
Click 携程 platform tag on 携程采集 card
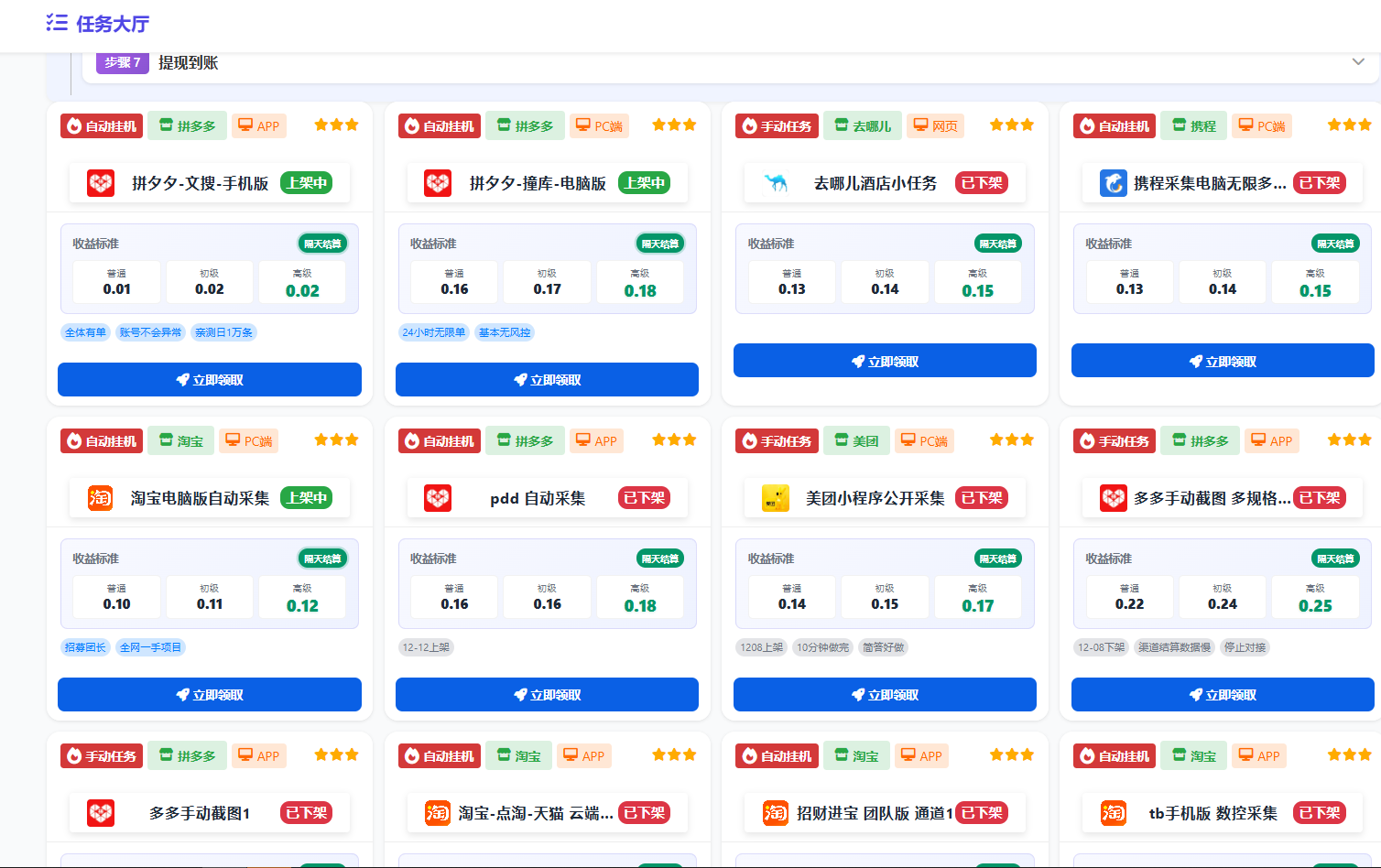pyautogui.click(x=1193, y=126)
